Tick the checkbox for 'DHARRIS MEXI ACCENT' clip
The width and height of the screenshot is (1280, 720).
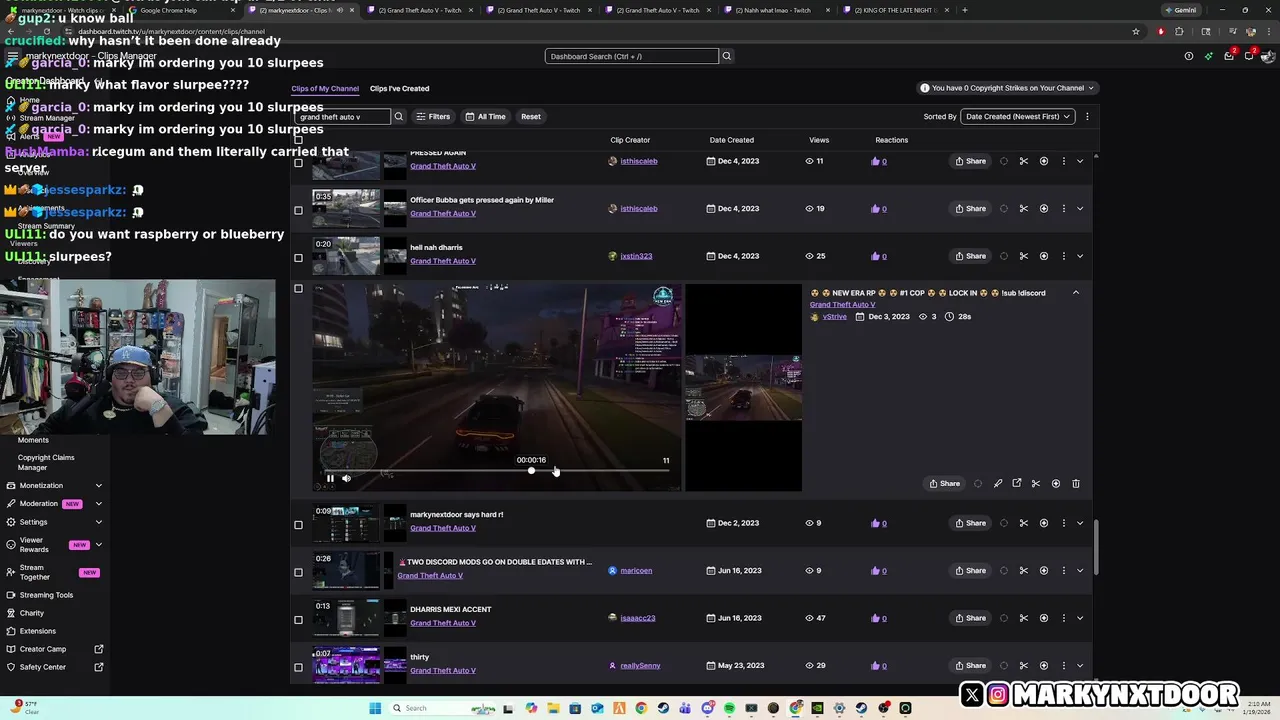point(298,620)
